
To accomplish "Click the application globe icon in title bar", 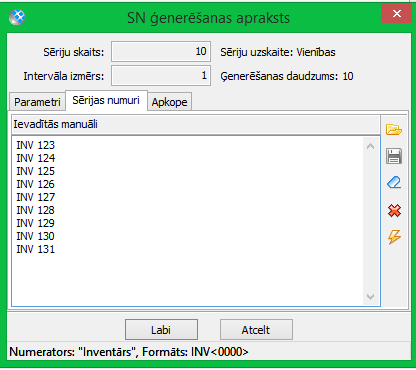I will point(17,17).
